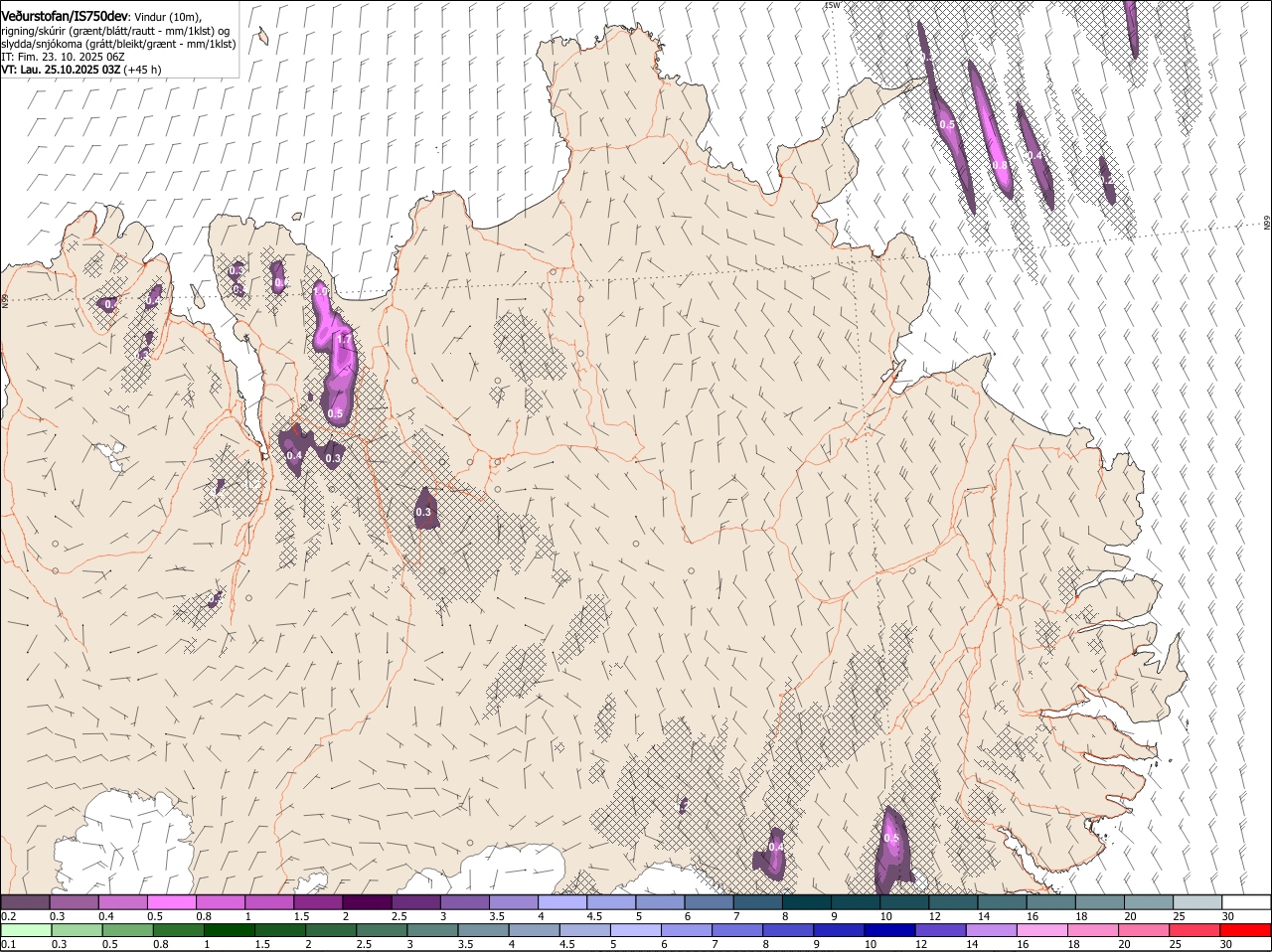Click the 'Vindur (10m)' legend description text

pyautogui.click(x=169, y=16)
